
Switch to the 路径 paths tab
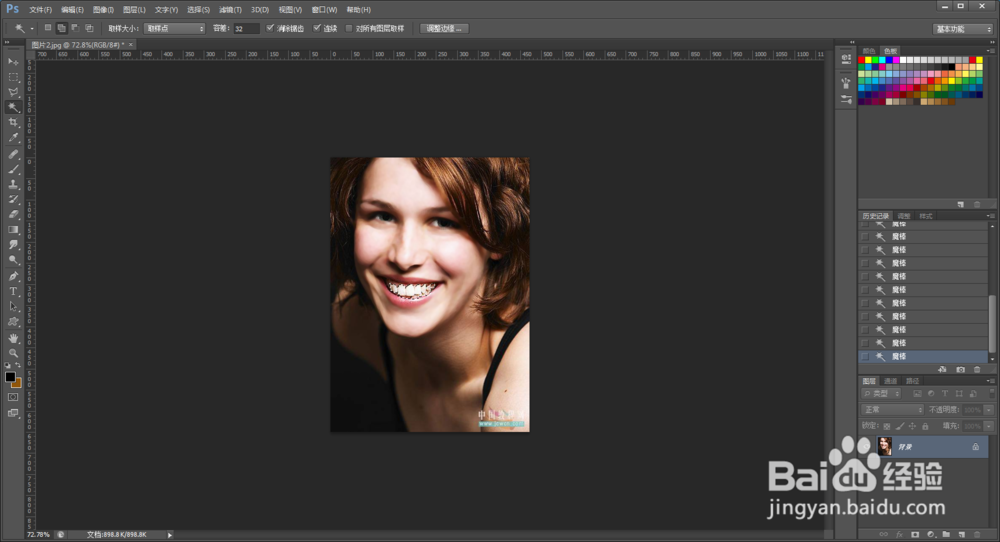[x=913, y=381]
